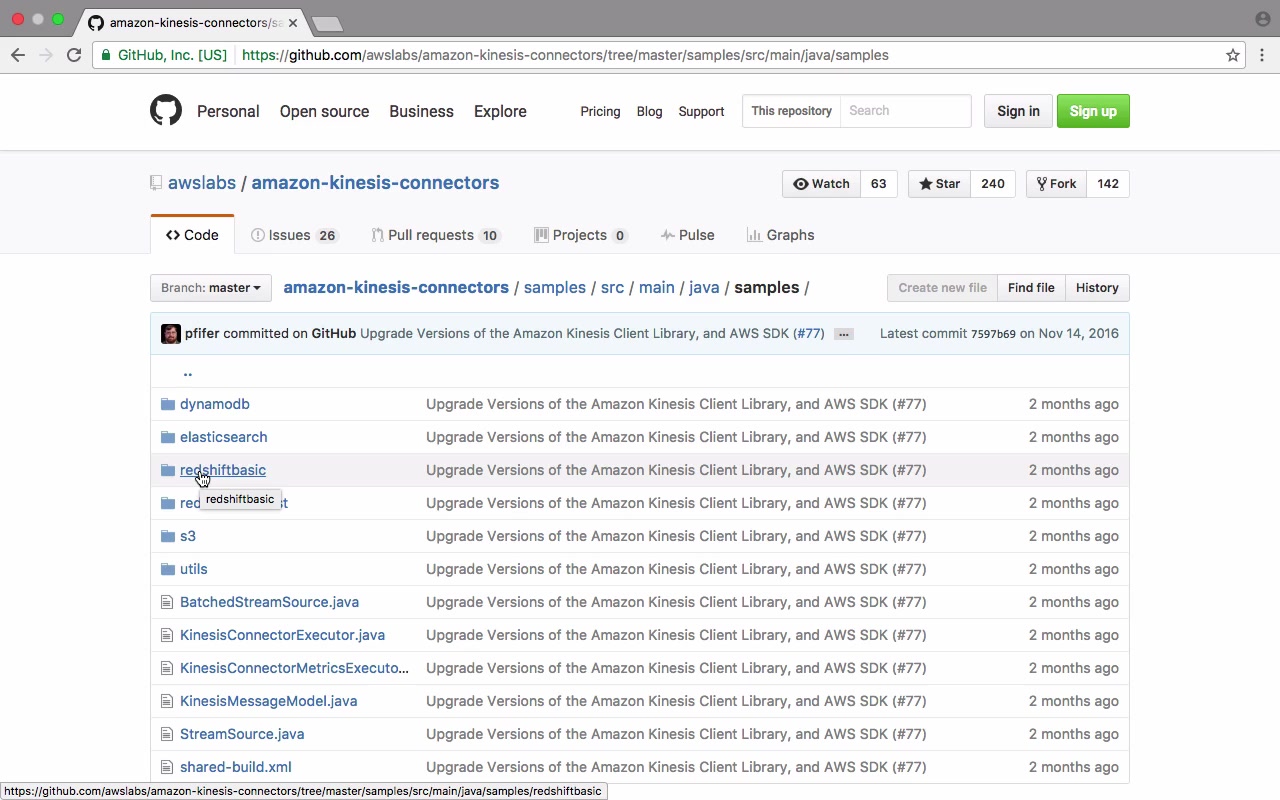Image resolution: width=1280 pixels, height=800 pixels.
Task: Click the Chrome profile icon
Action: pos(1262,19)
